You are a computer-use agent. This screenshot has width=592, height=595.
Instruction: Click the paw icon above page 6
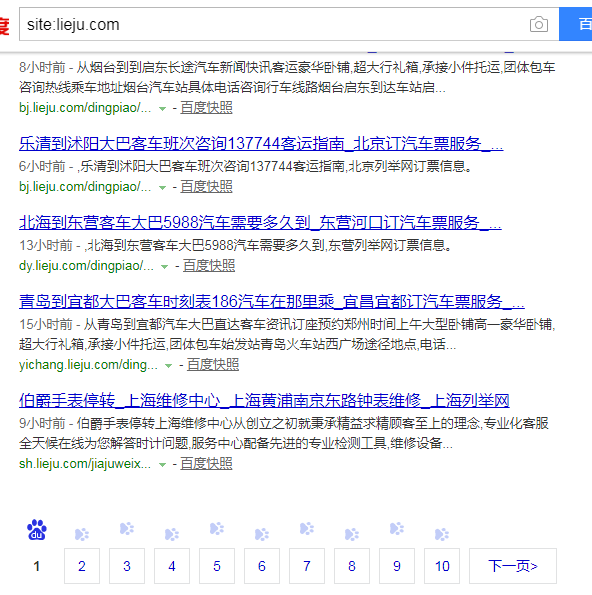[262, 535]
